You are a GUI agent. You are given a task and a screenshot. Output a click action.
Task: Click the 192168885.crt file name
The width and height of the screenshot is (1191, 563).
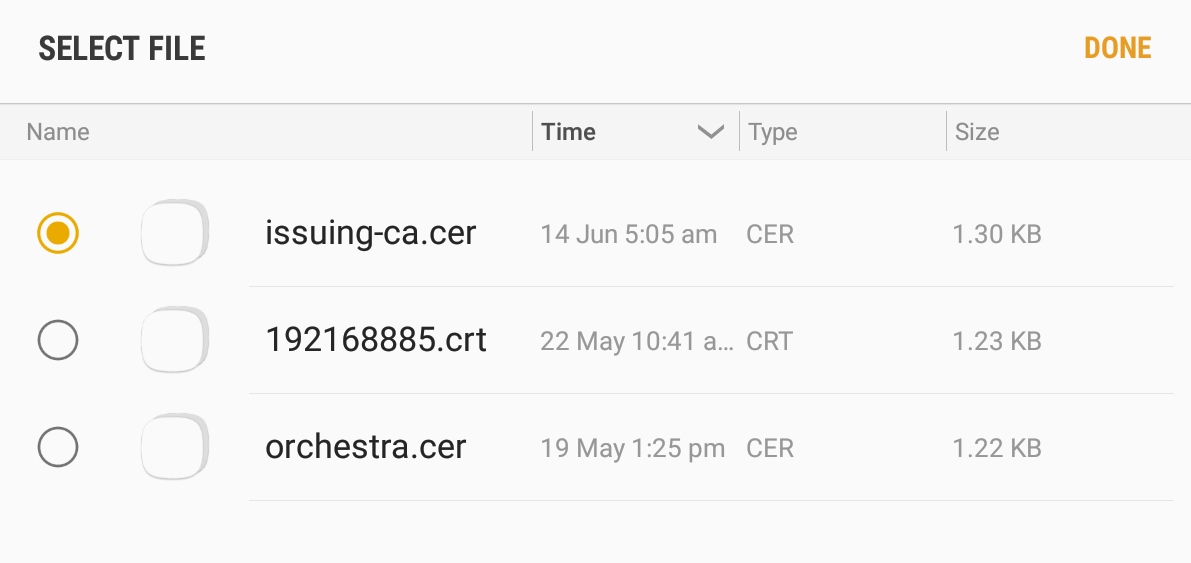pos(376,340)
